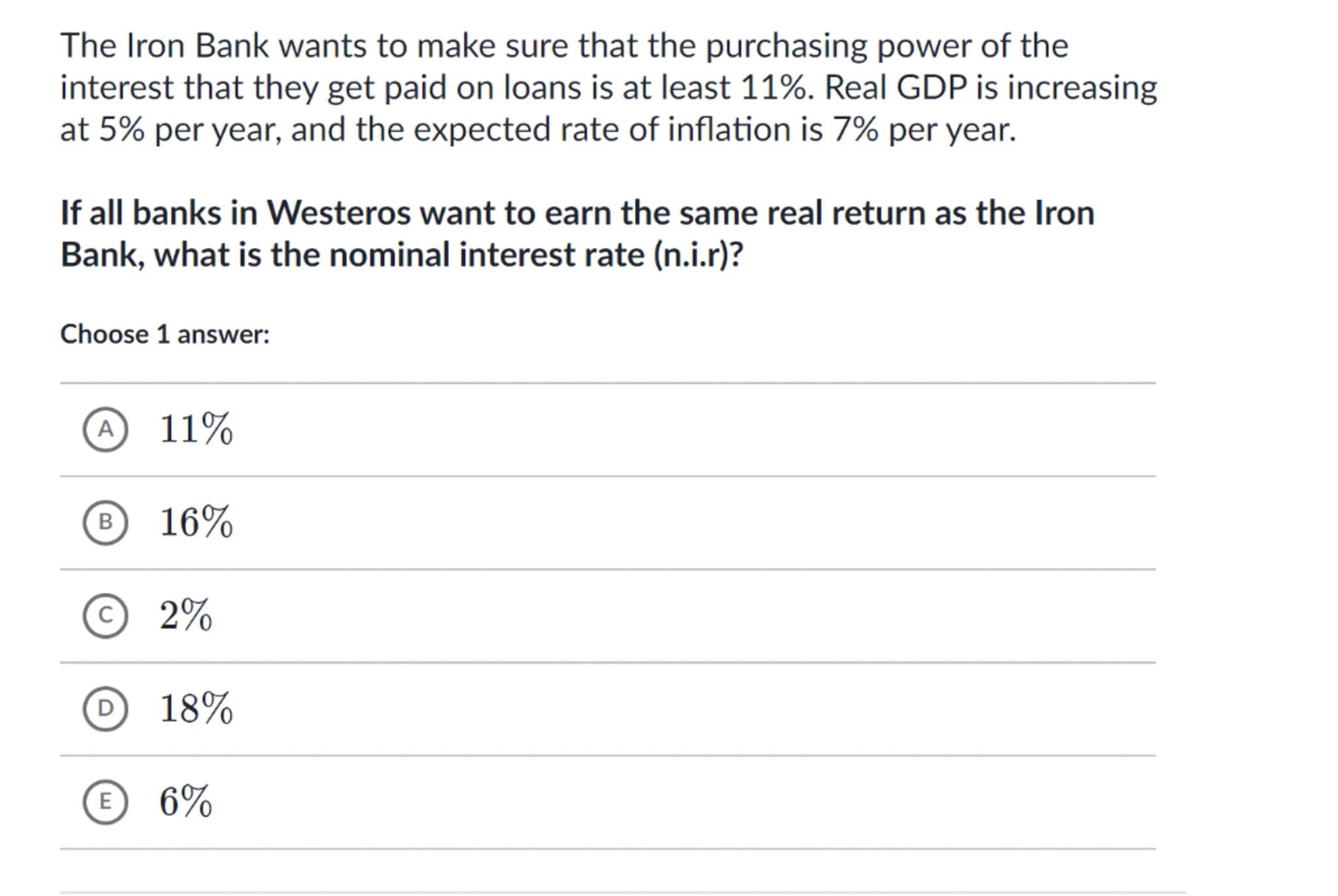The image size is (1338, 896).
Task: Select radio button A
Action: click(x=105, y=429)
